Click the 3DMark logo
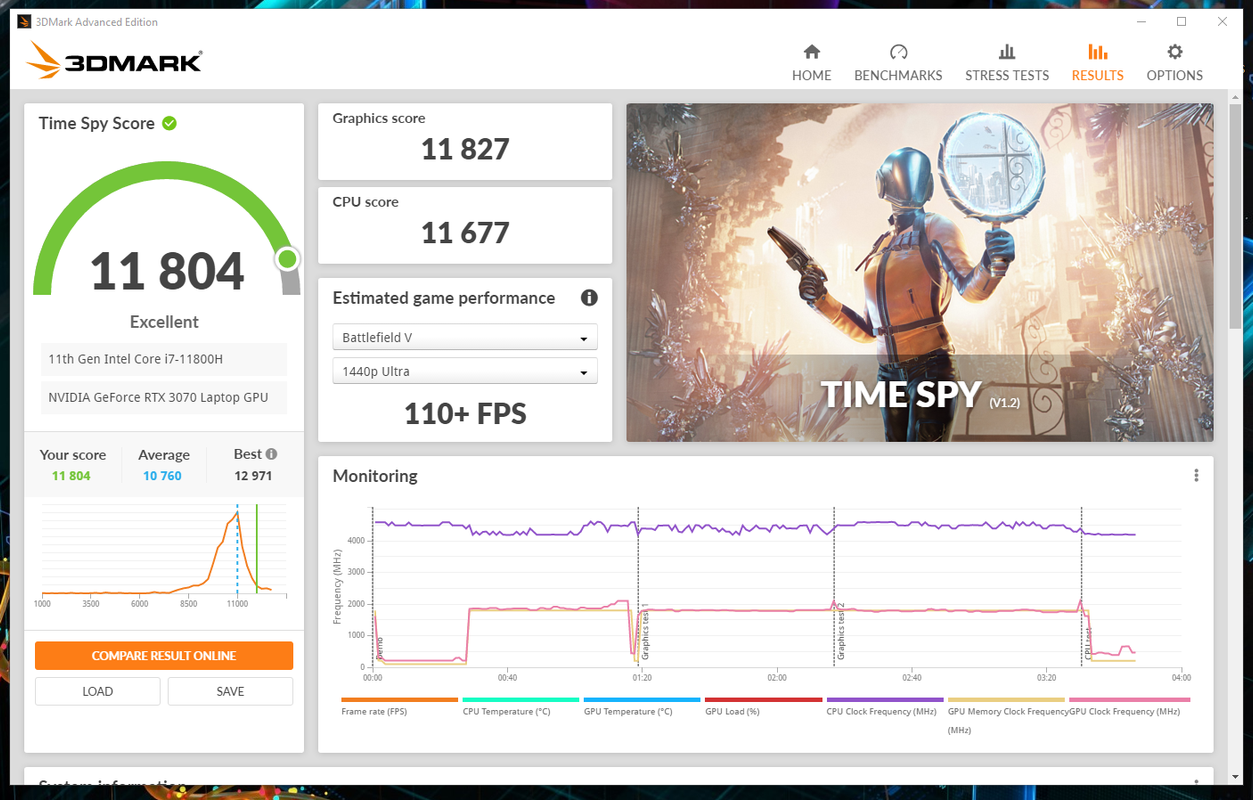This screenshot has height=800, width=1253. click(115, 62)
